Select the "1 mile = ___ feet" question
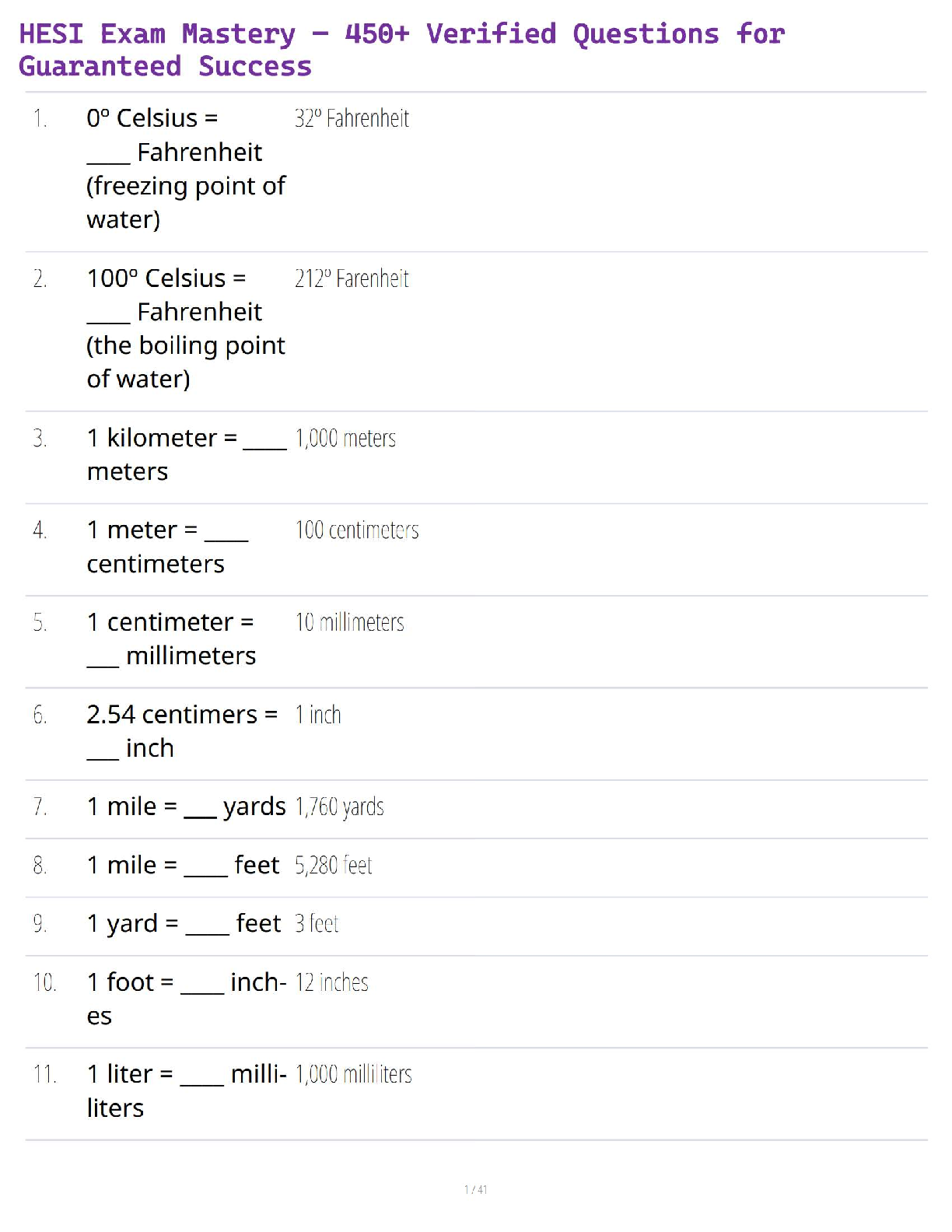The width and height of the screenshot is (952, 1232). [183, 865]
